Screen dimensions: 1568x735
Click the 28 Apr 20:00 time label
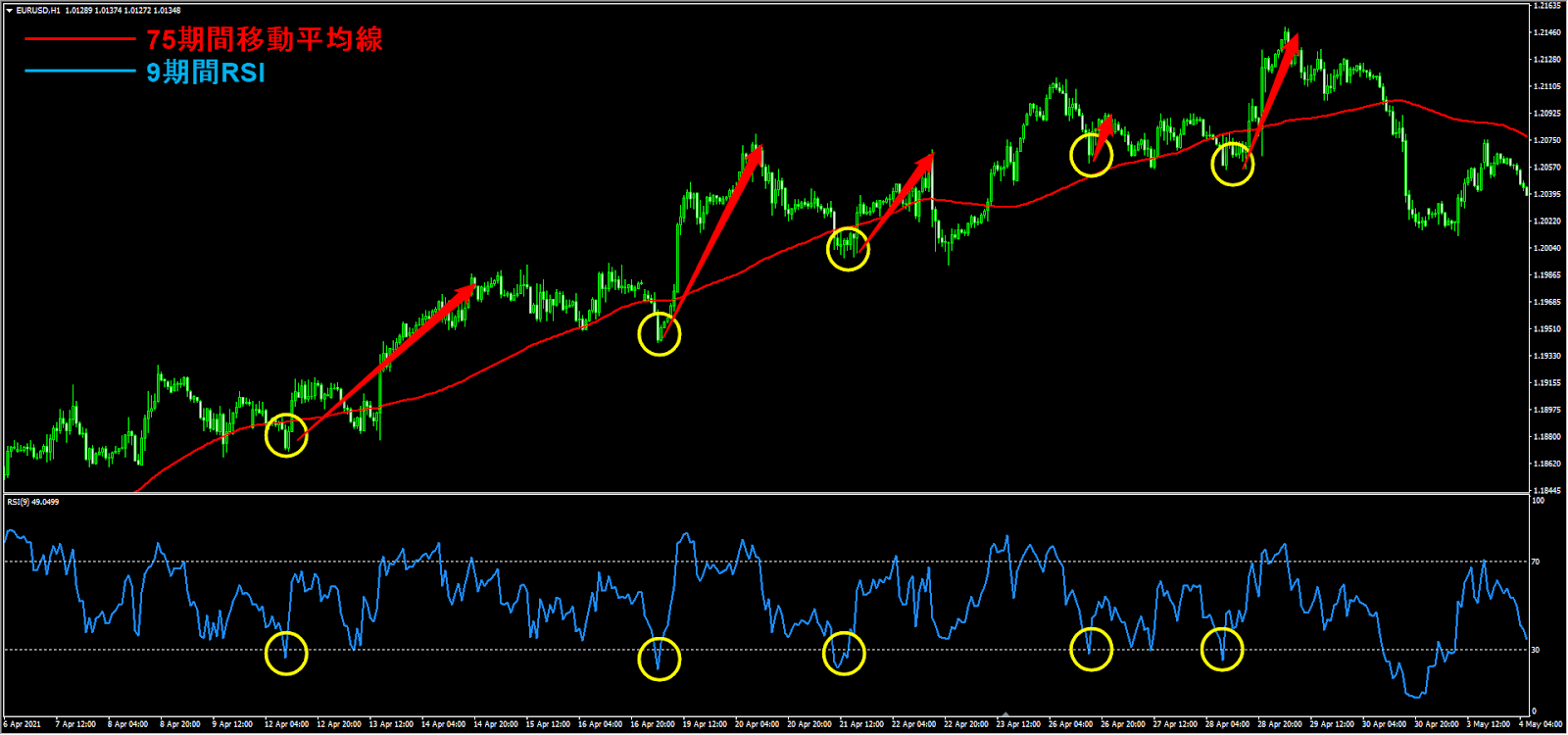[1280, 724]
